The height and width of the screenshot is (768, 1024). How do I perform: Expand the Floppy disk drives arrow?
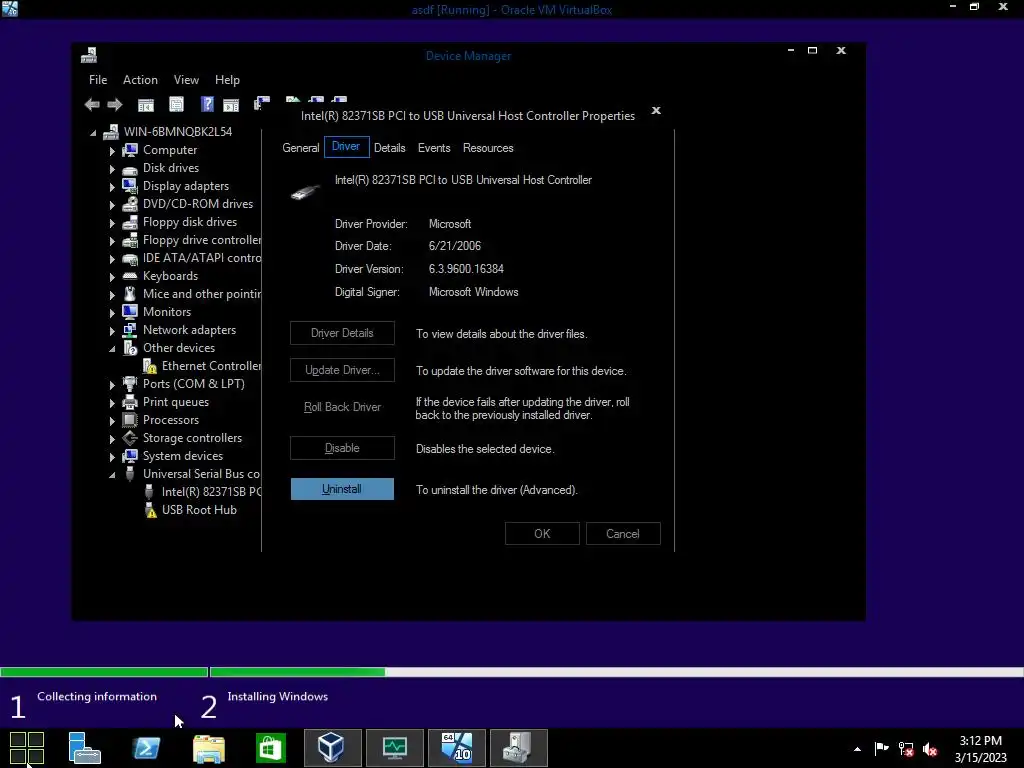112,223
